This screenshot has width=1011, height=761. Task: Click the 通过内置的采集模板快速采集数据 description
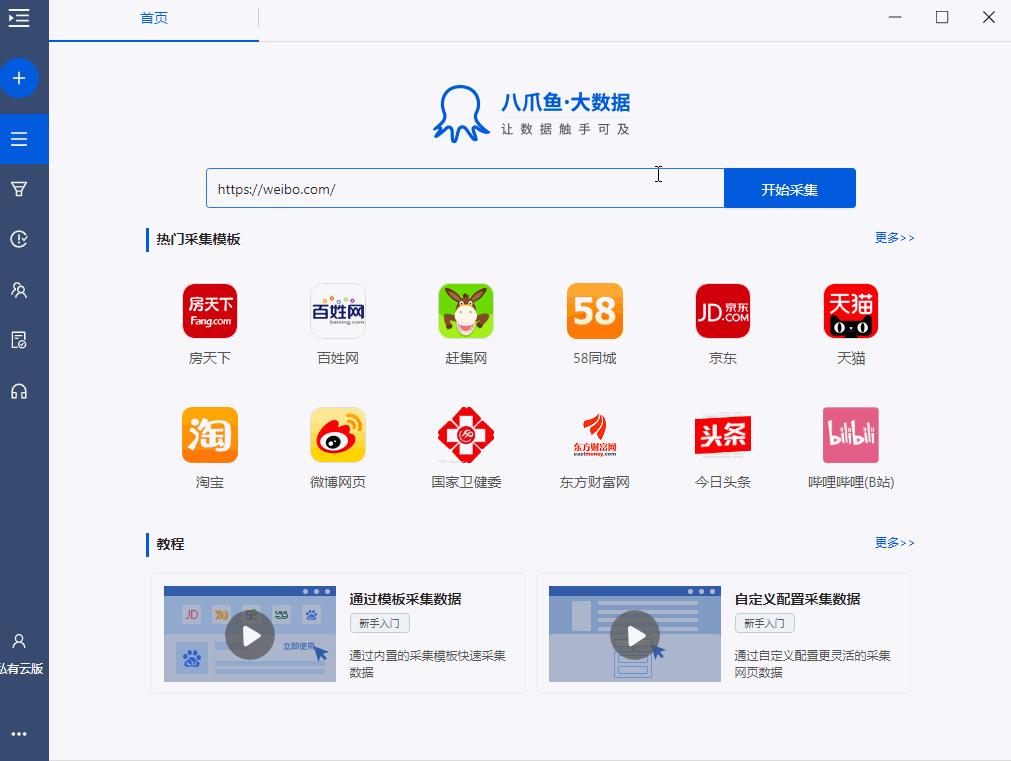427,664
